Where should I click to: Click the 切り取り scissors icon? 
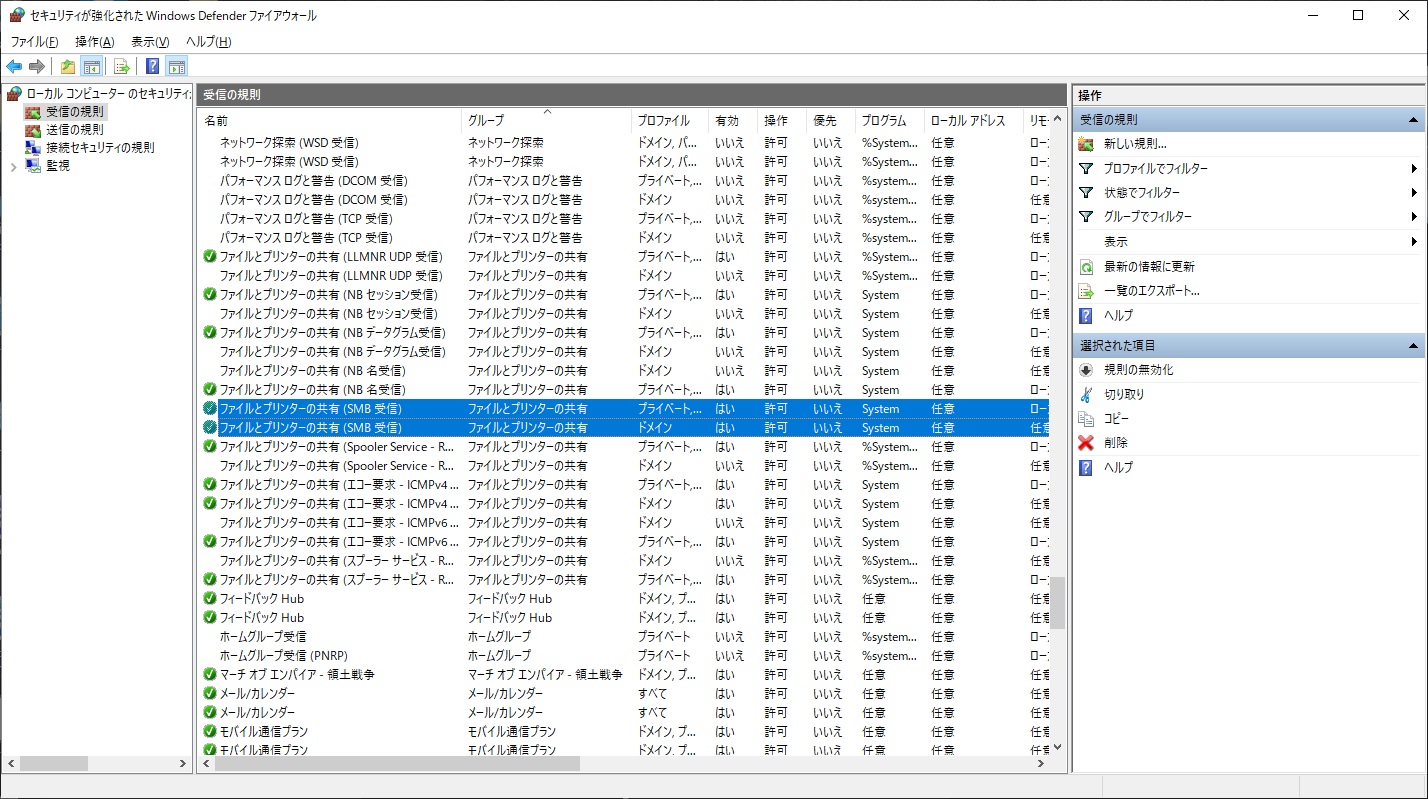pyautogui.click(x=1086, y=394)
